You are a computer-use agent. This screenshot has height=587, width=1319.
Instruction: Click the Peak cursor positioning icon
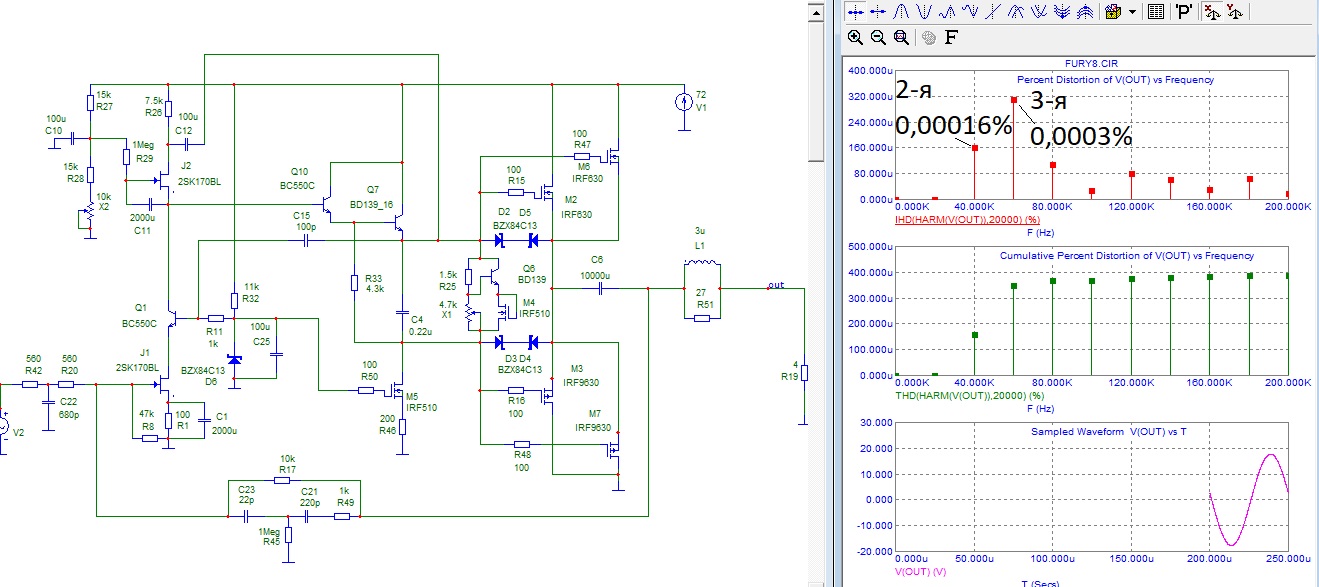pos(900,12)
